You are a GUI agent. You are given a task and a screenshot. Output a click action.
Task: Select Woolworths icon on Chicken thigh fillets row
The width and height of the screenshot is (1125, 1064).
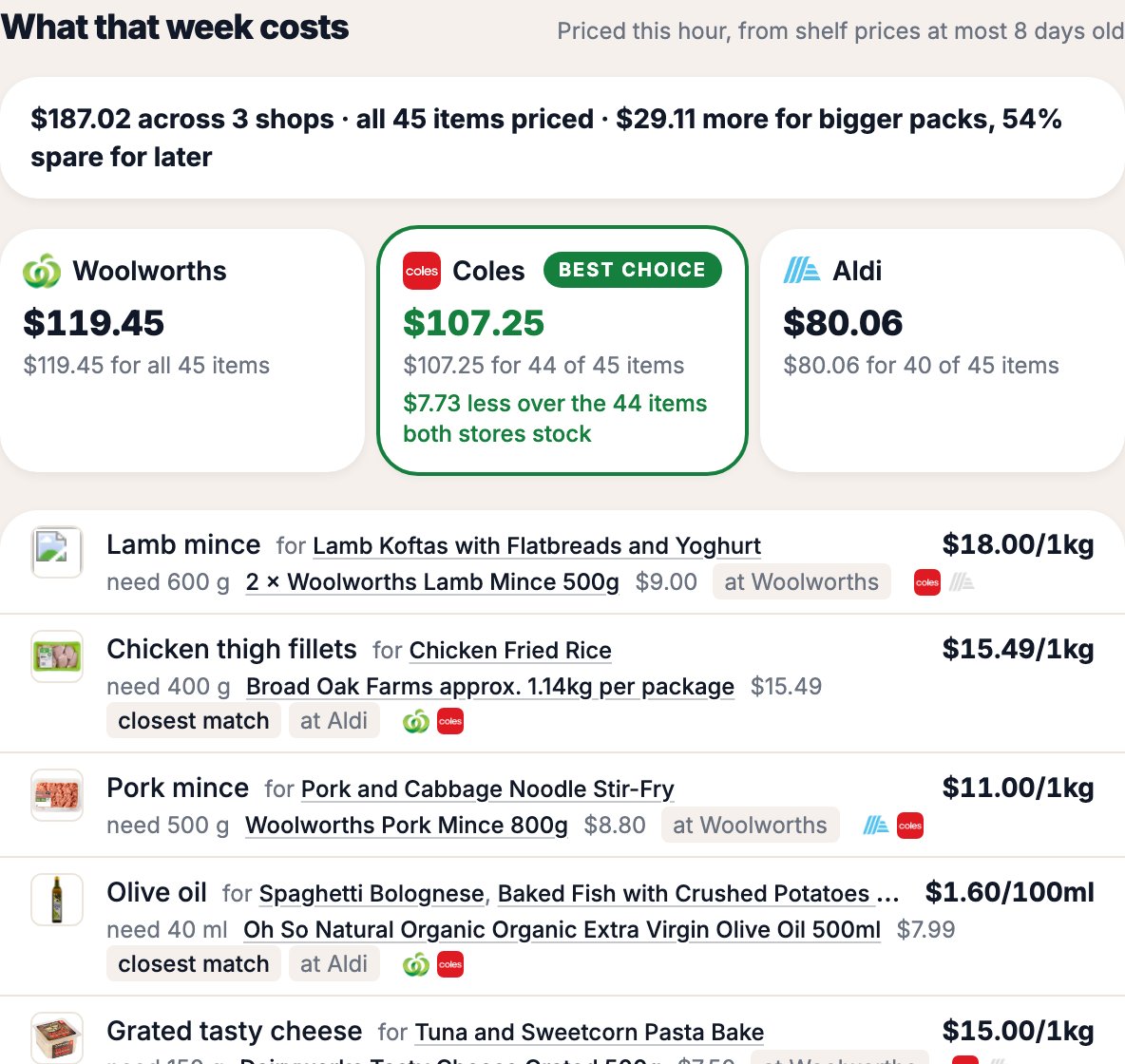tap(416, 721)
